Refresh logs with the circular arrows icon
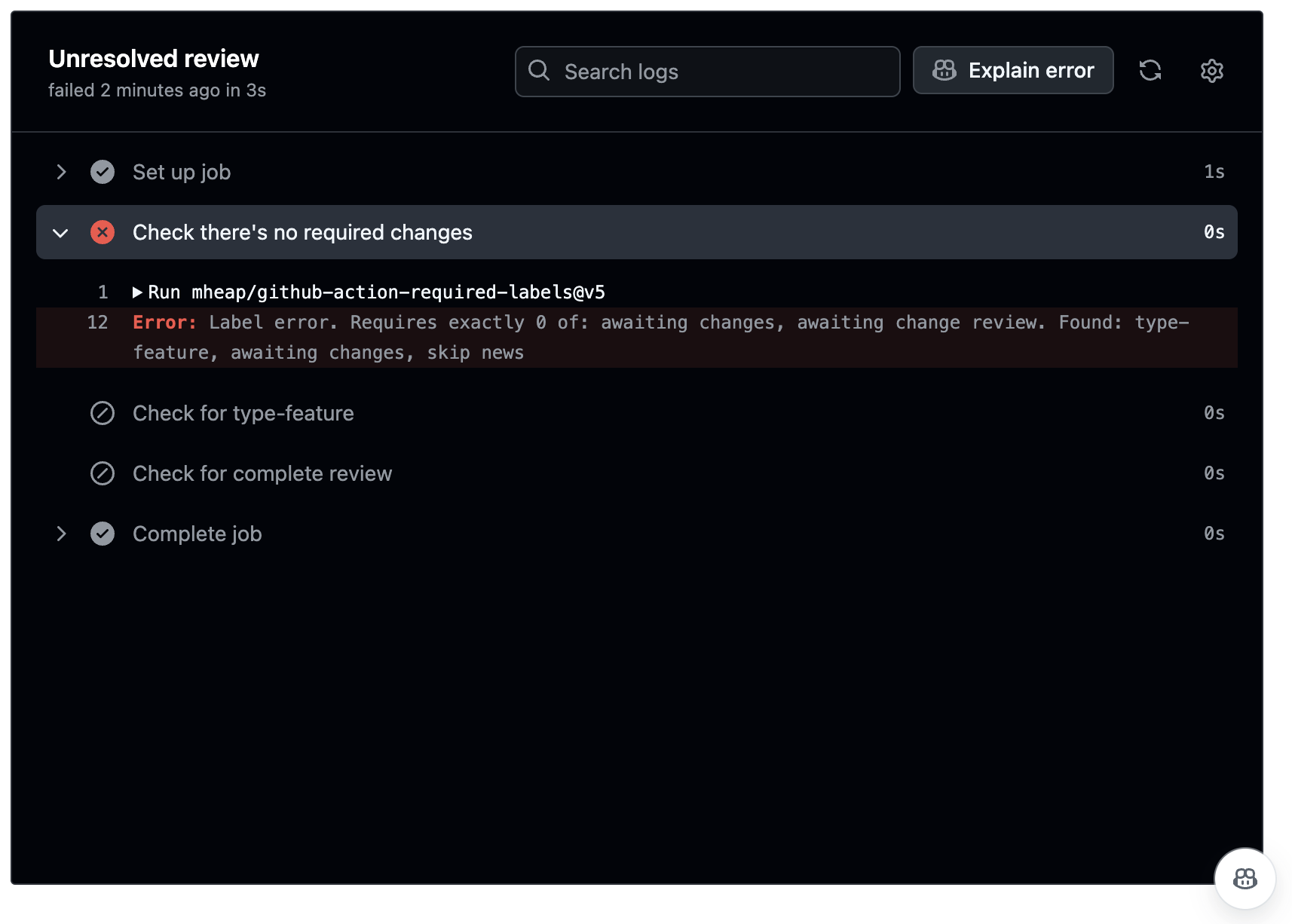Image resolution: width=1292 pixels, height=924 pixels. coord(1150,70)
